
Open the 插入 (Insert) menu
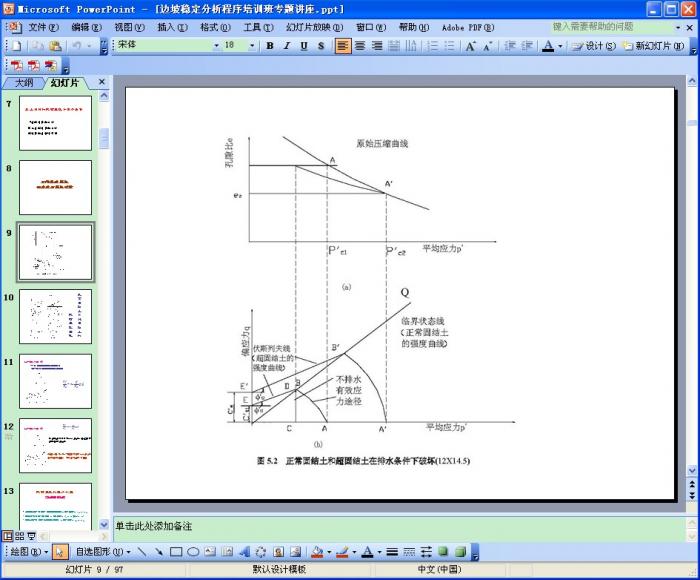click(x=171, y=27)
